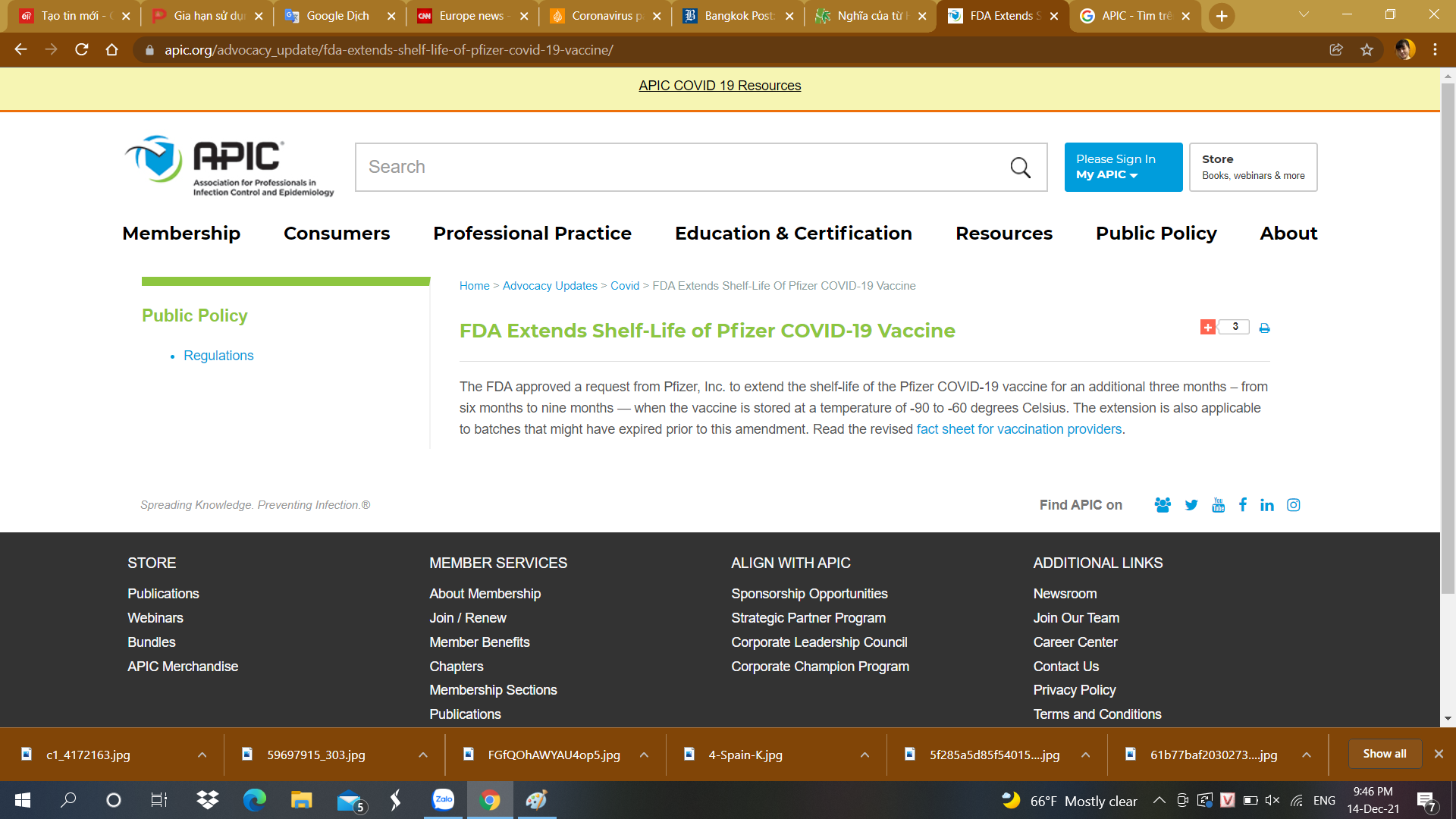The width and height of the screenshot is (1456, 819).
Task: Click the red plus share icon
Action: click(x=1208, y=327)
